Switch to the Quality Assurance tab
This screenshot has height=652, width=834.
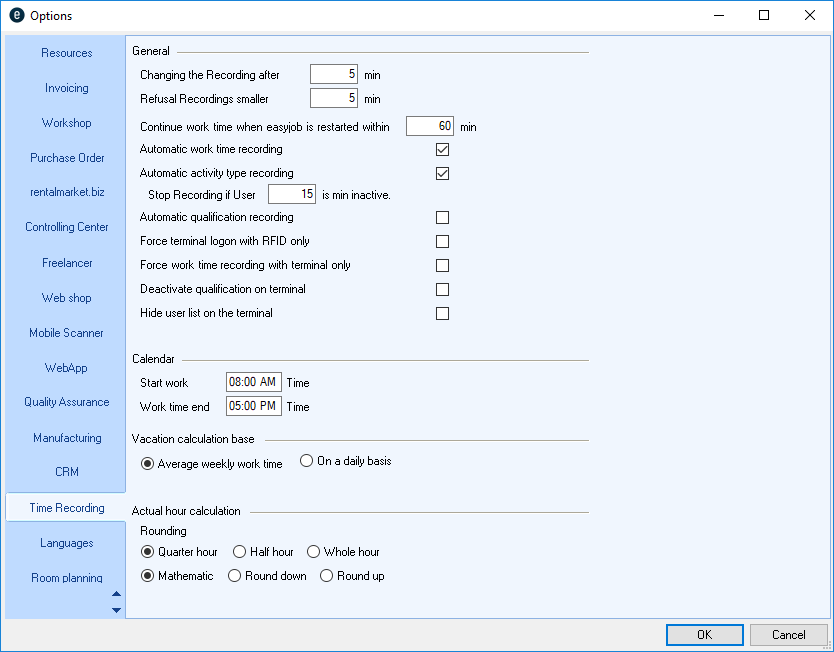66,402
